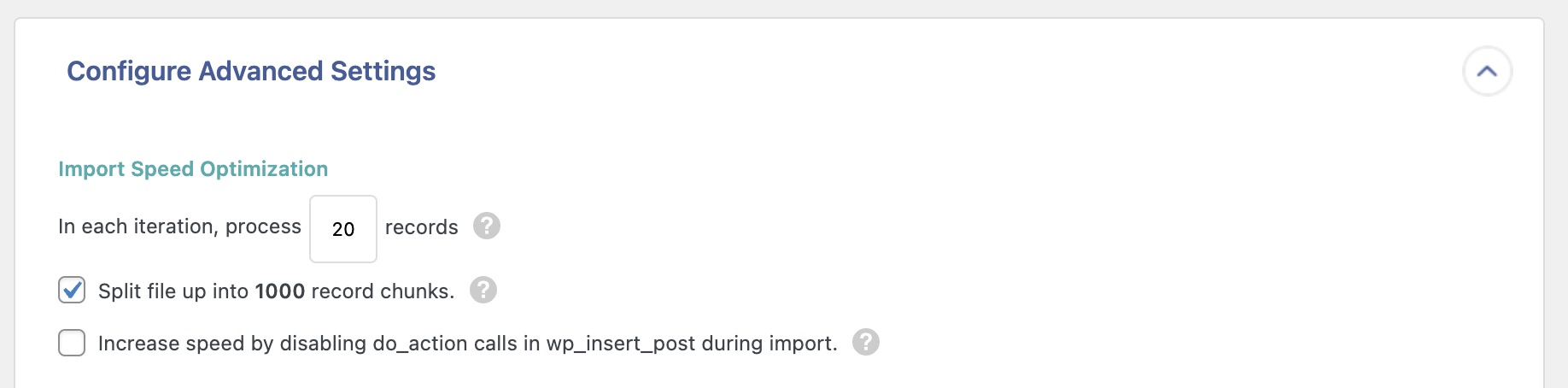The image size is (1568, 388).
Task: Click the value 20 in the records box
Action: pyautogui.click(x=343, y=229)
